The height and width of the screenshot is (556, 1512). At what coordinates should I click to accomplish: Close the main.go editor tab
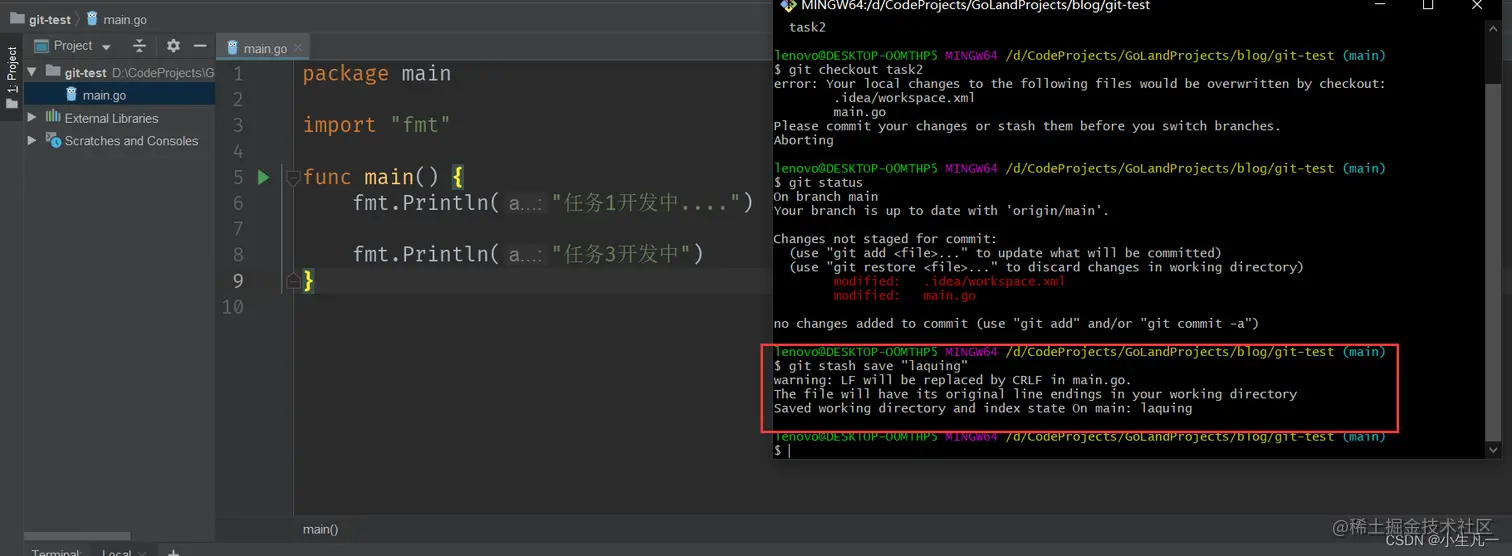point(298,48)
